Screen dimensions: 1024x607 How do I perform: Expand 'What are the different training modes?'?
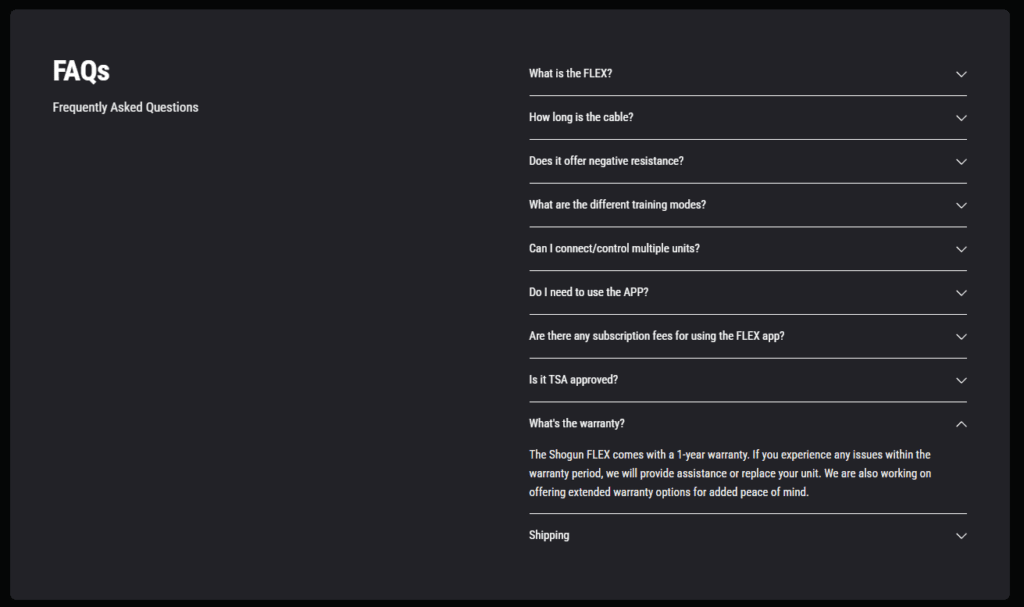click(x=617, y=205)
